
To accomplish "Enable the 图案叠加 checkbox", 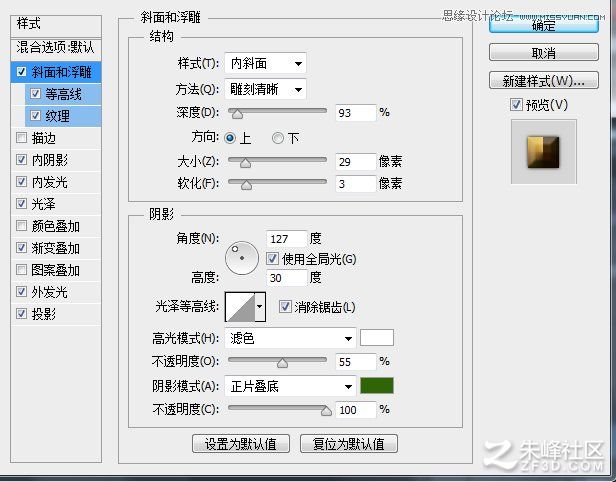I will (21, 269).
